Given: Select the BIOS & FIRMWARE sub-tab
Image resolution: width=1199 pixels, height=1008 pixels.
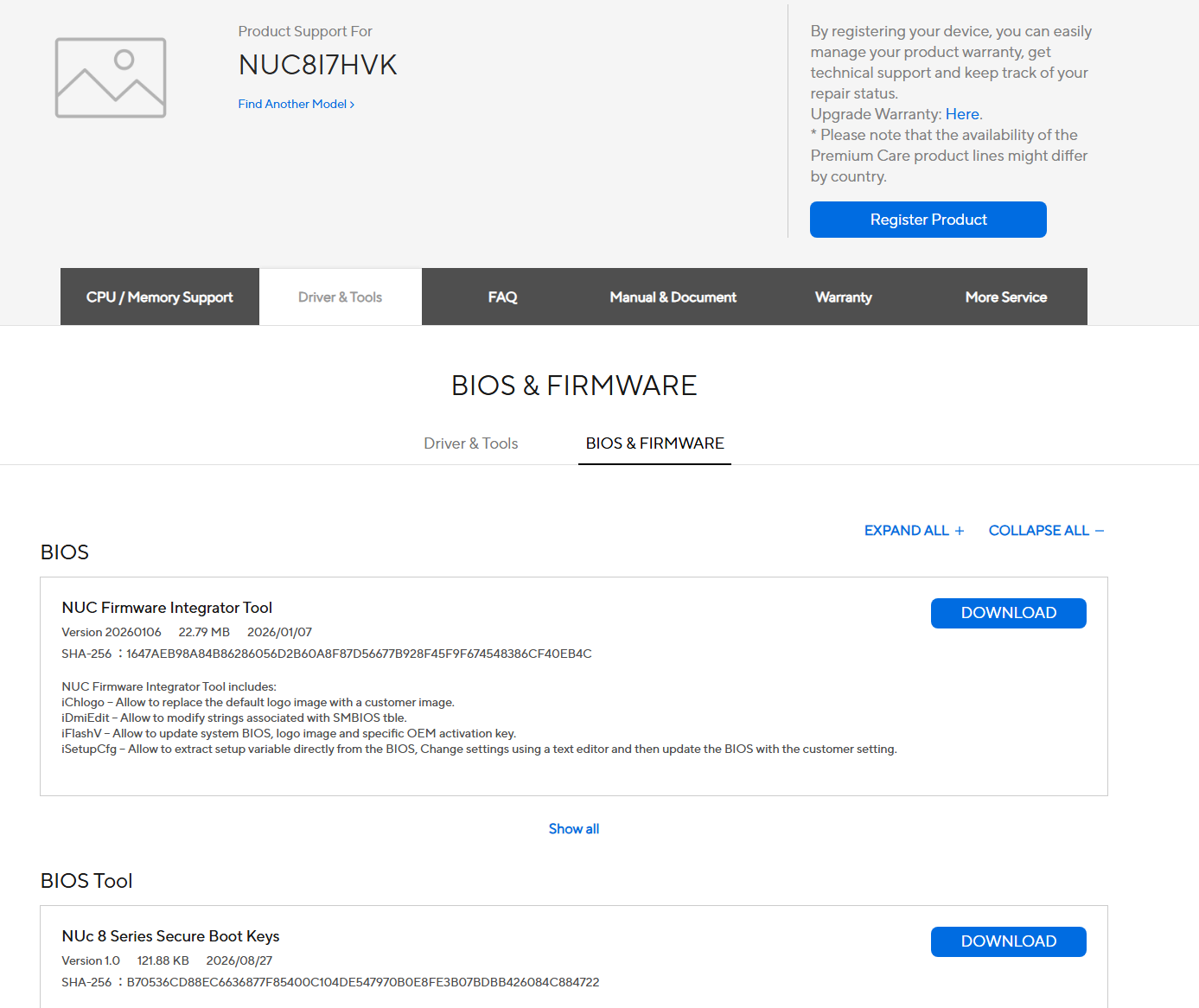Looking at the screenshot, I should pos(655,443).
